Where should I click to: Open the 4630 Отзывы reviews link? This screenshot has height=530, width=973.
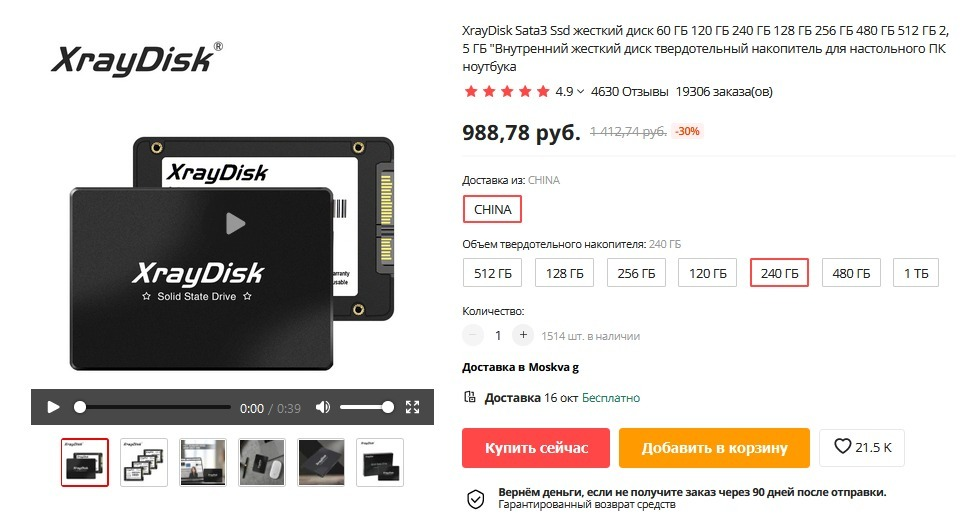tap(629, 92)
